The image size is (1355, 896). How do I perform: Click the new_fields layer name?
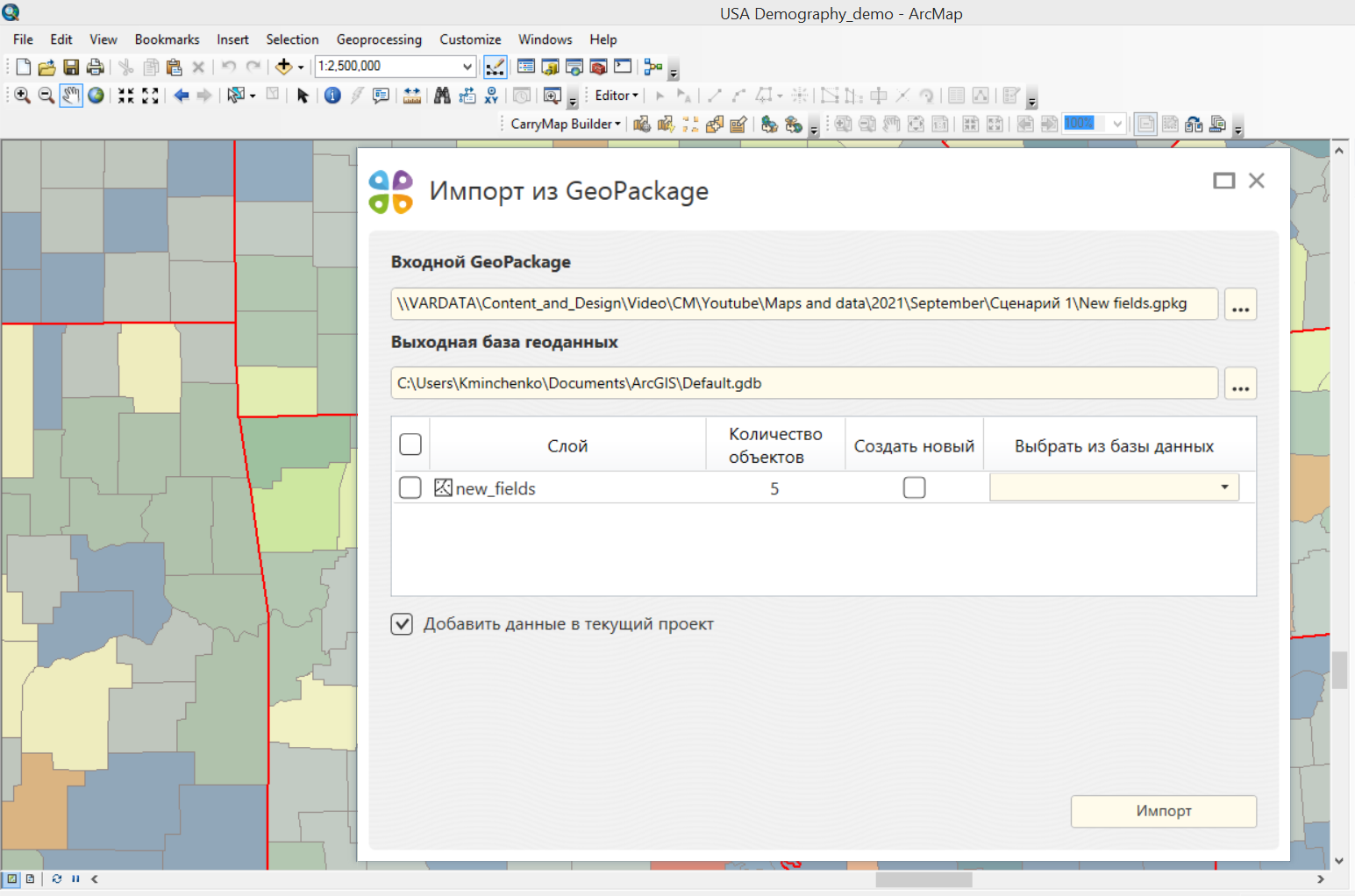tap(496, 488)
